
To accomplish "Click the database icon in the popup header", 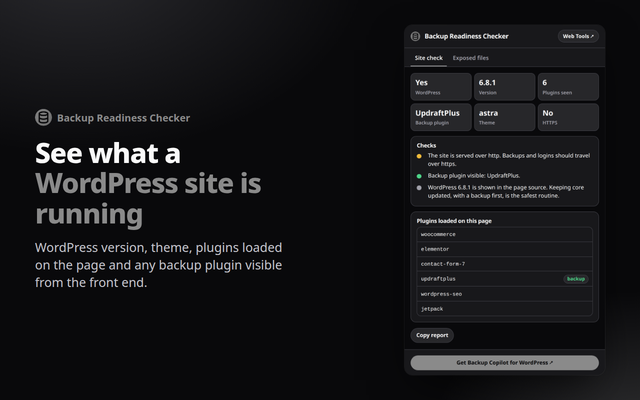I will coord(415,36).
